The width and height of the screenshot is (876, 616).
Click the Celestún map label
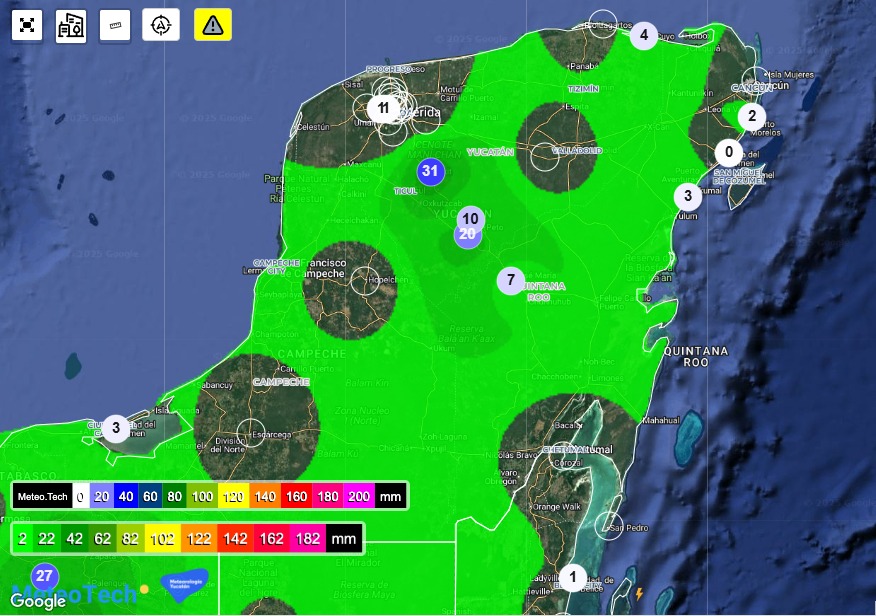(x=313, y=127)
